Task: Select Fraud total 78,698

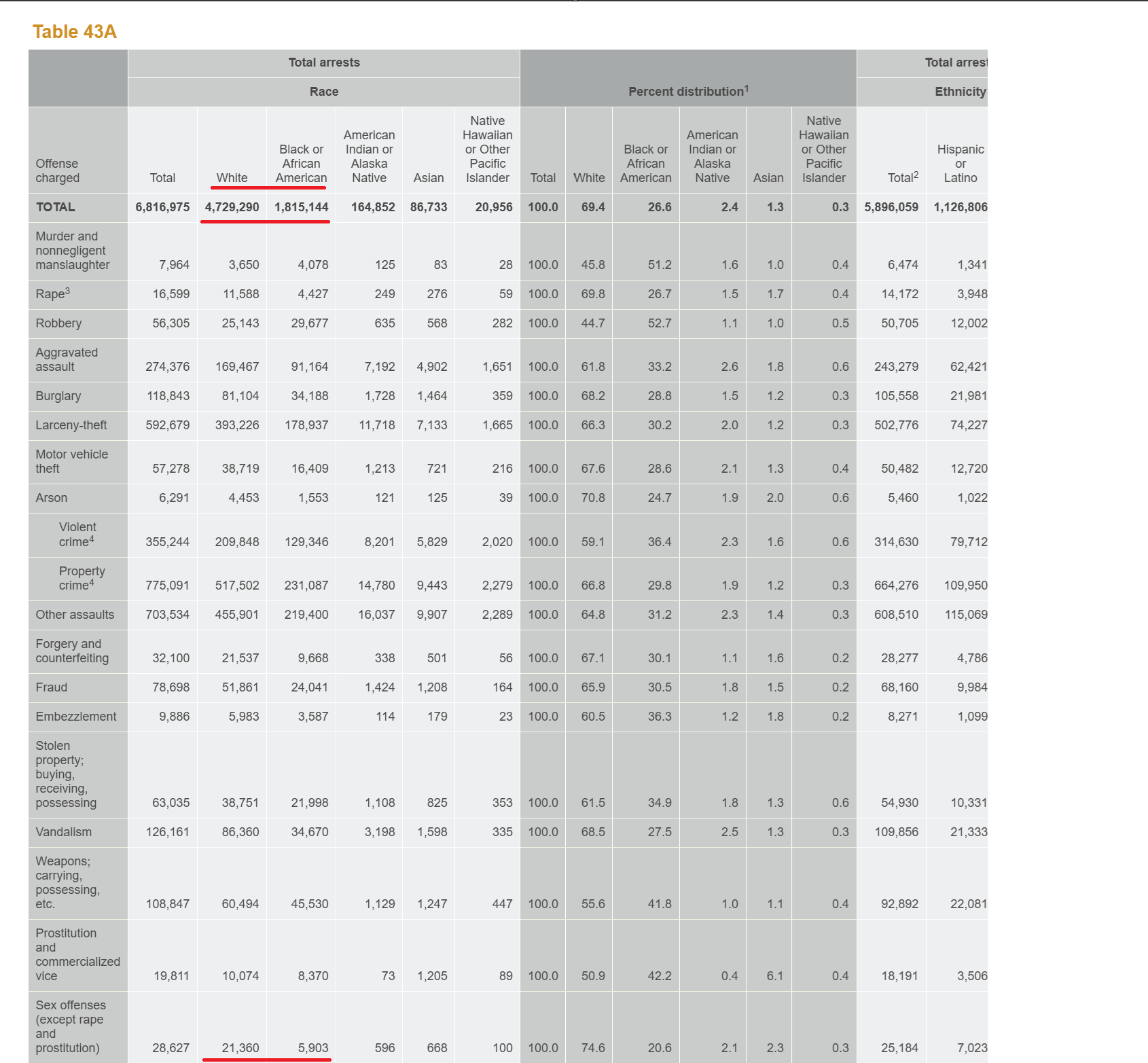Action: 171,687
